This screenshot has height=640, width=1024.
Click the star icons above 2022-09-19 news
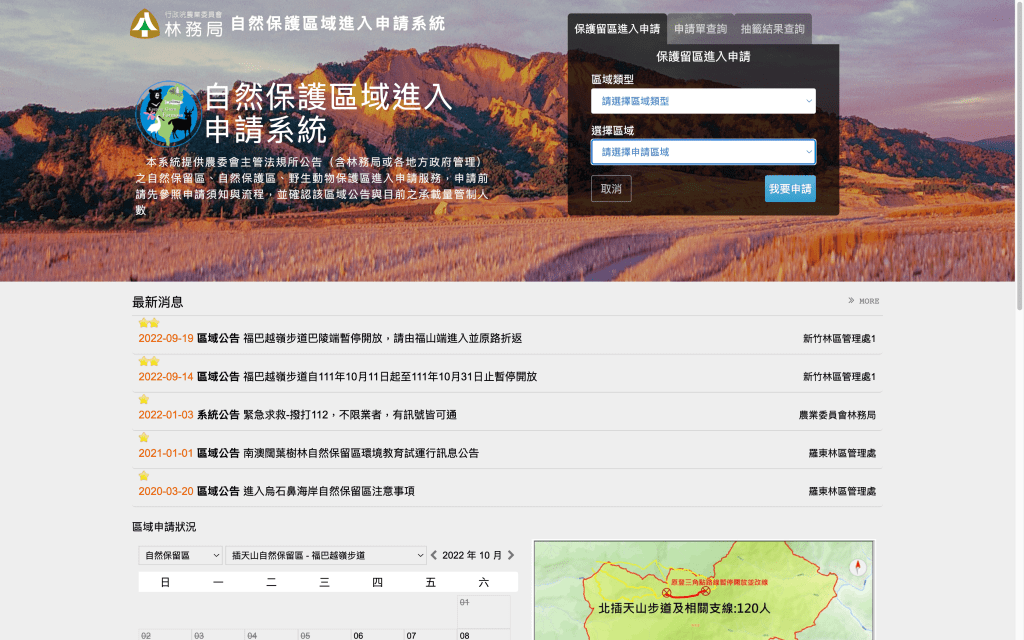coord(149,323)
